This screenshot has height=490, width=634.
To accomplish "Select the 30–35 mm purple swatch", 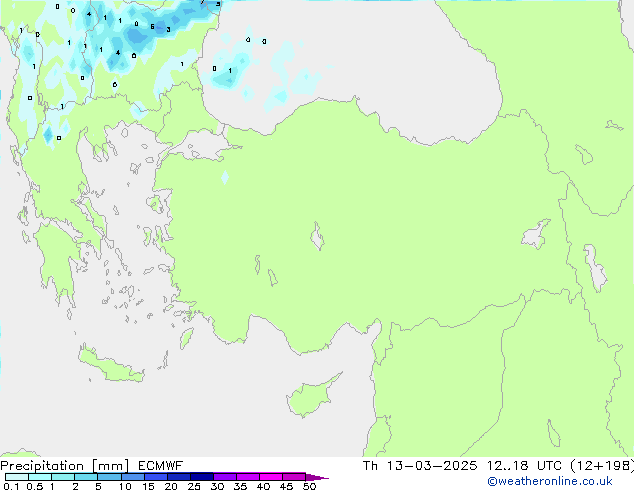I will point(224,477).
